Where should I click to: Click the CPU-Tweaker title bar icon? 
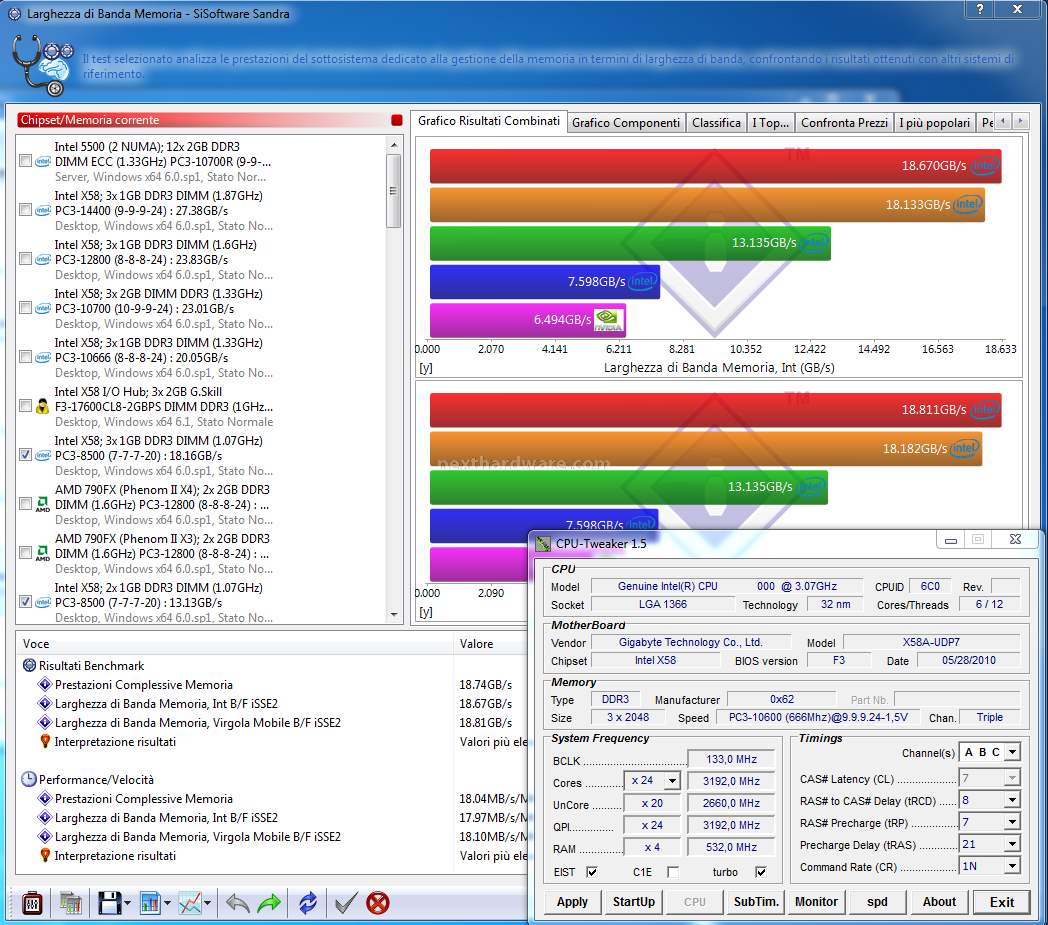point(543,544)
